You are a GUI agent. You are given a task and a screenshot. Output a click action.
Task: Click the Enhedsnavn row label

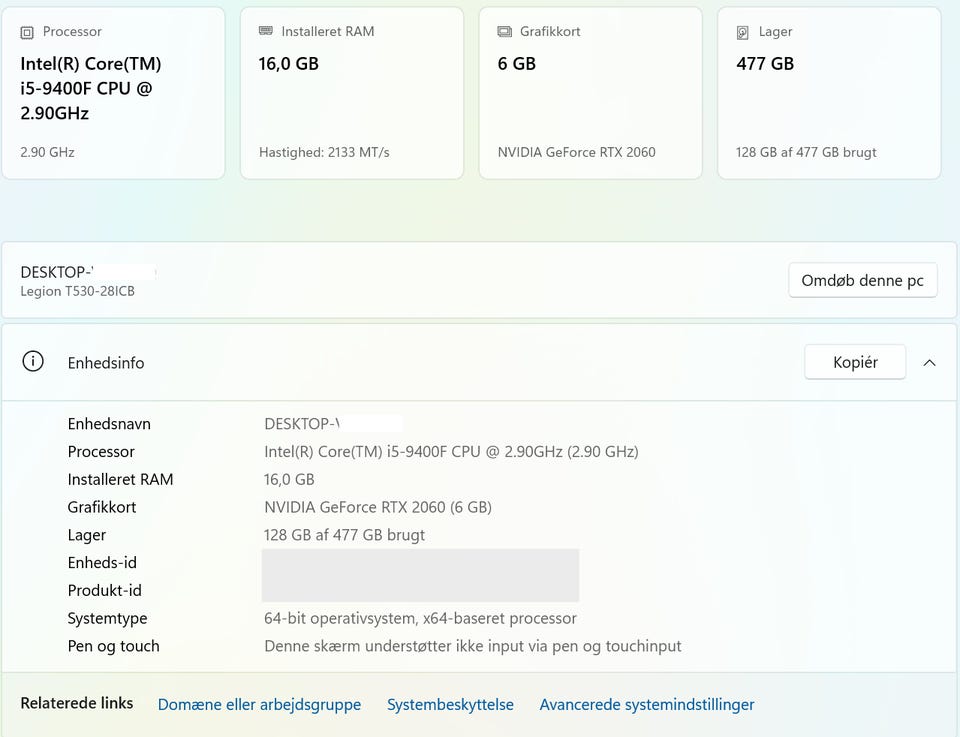109,424
